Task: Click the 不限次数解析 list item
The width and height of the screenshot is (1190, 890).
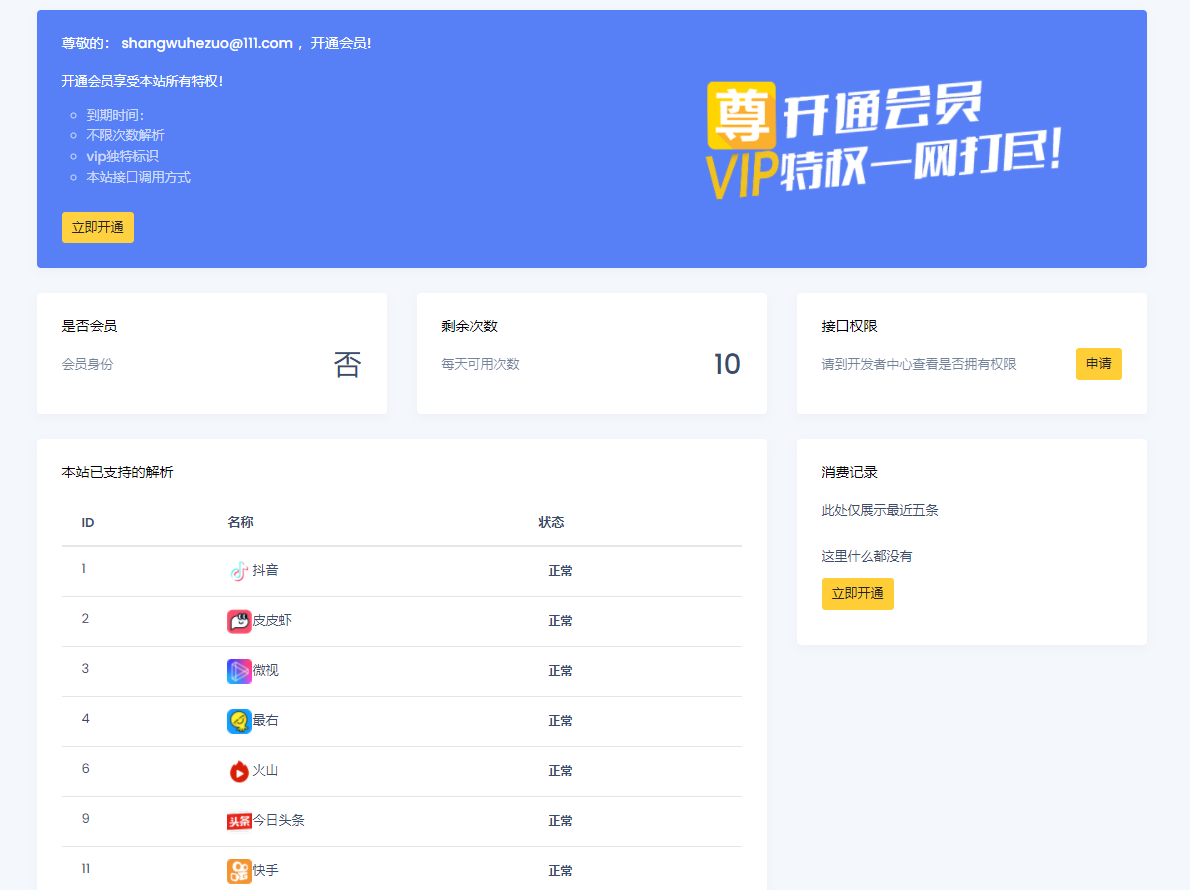Action: click(x=126, y=135)
